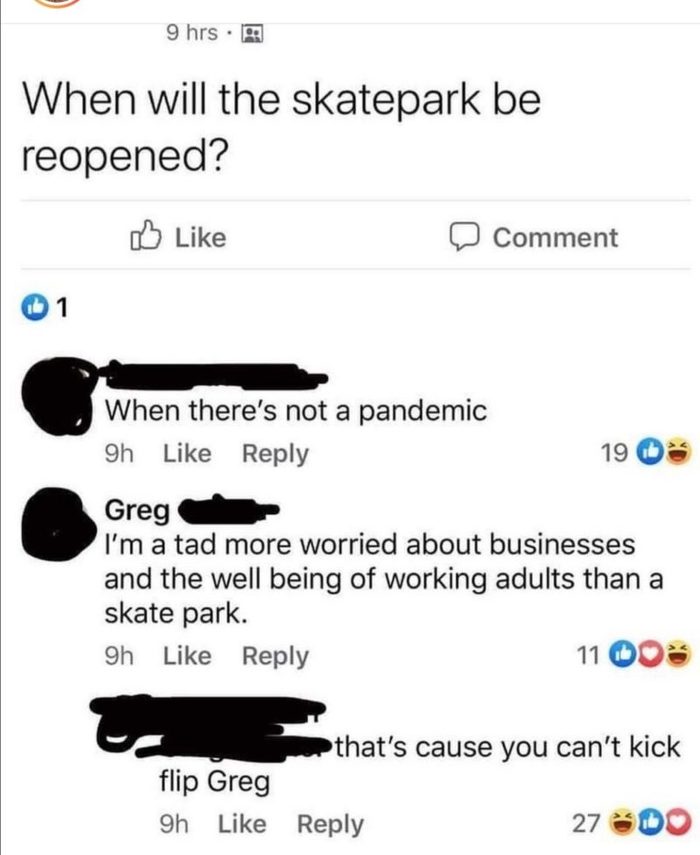
Task: Like the 'When there's not a pandemic' comment
Action: pos(187,454)
